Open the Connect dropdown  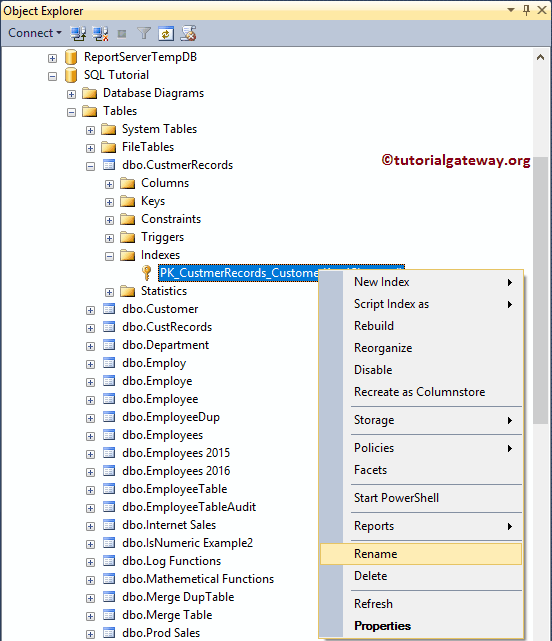click(x=35, y=33)
